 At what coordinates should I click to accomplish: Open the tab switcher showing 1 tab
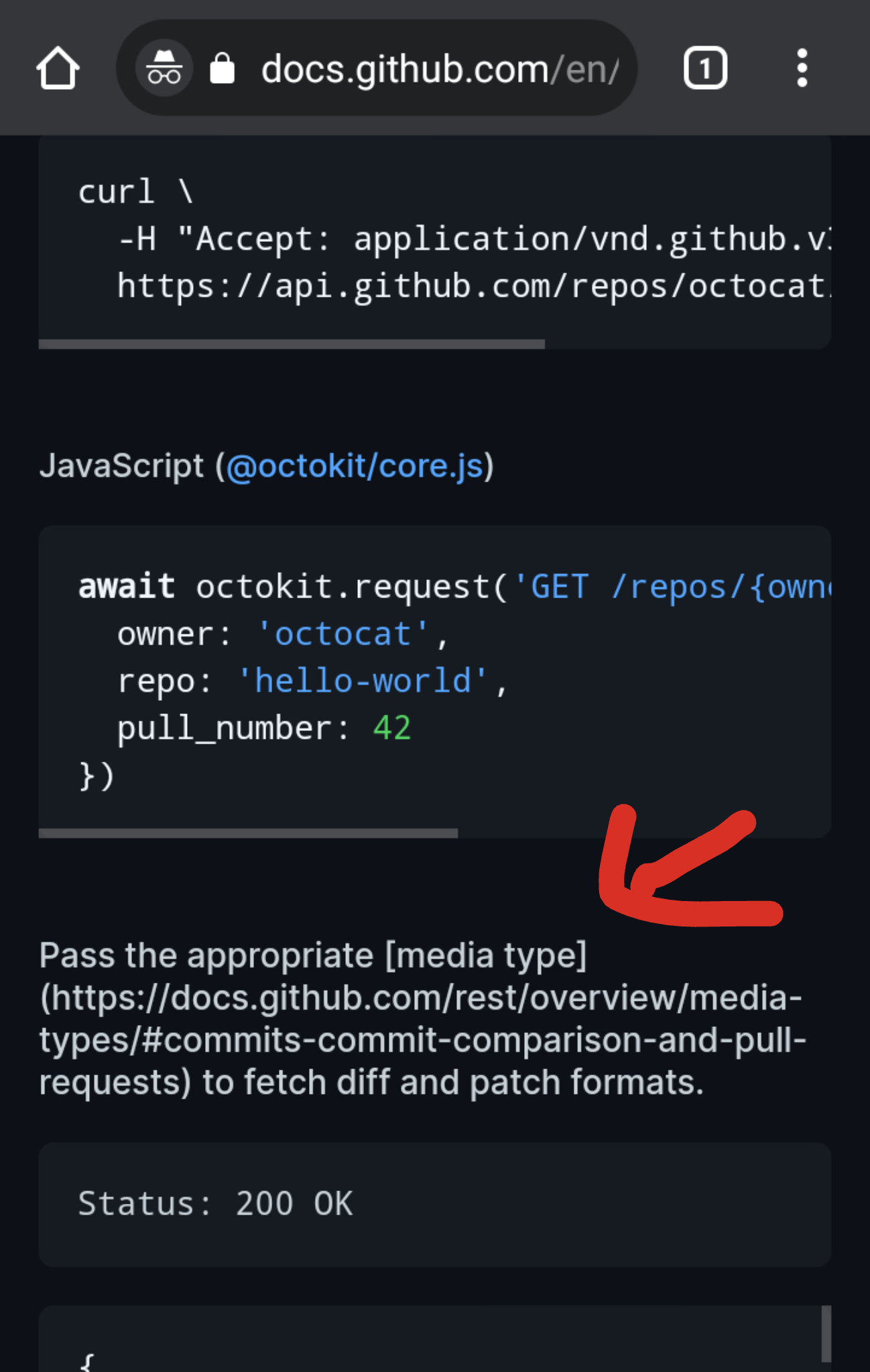tap(705, 67)
